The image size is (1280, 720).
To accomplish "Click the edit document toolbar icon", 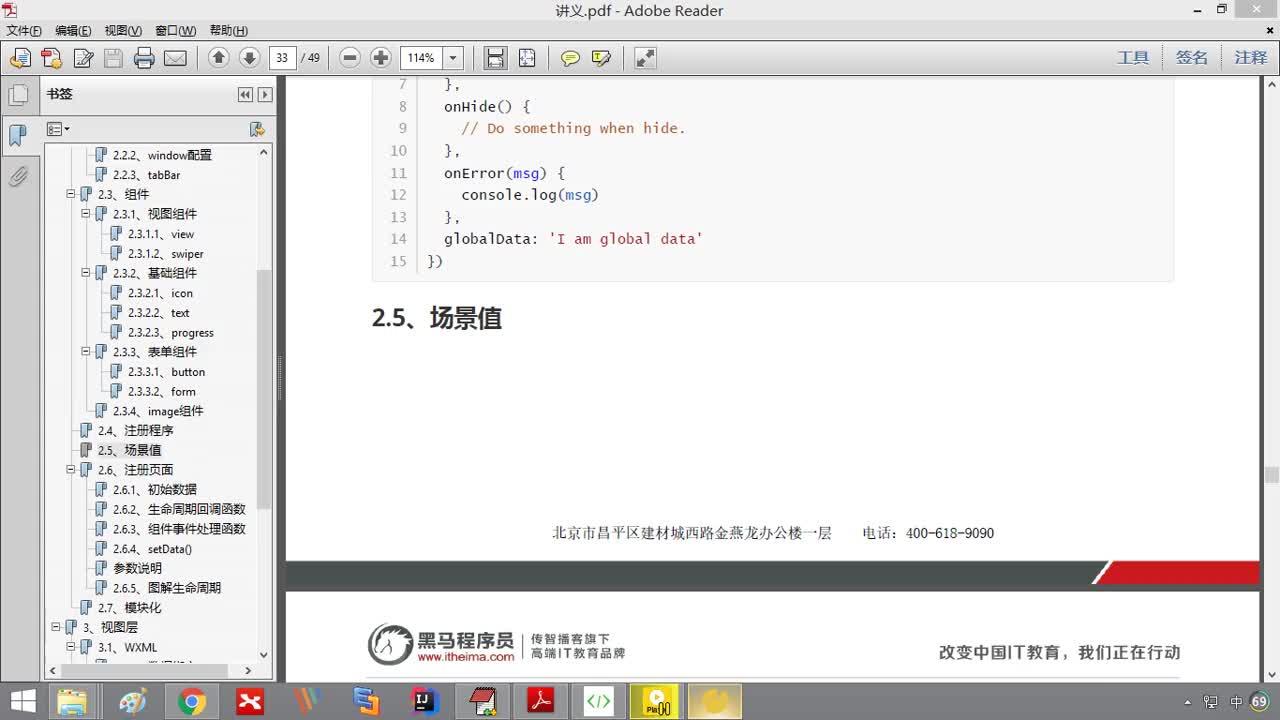I will pyautogui.click(x=84, y=58).
